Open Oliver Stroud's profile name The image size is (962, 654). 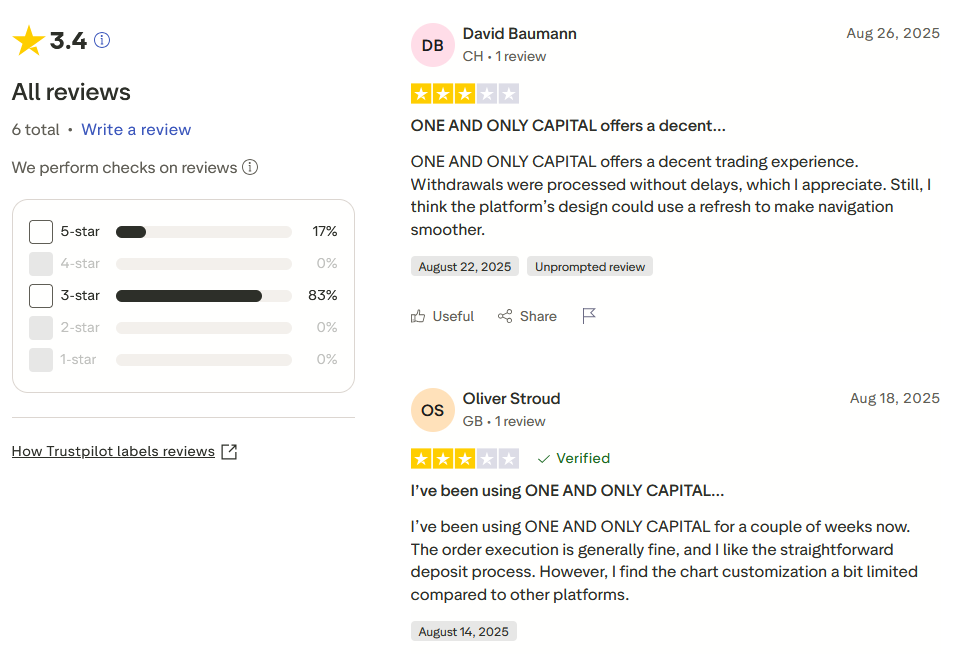coord(511,398)
